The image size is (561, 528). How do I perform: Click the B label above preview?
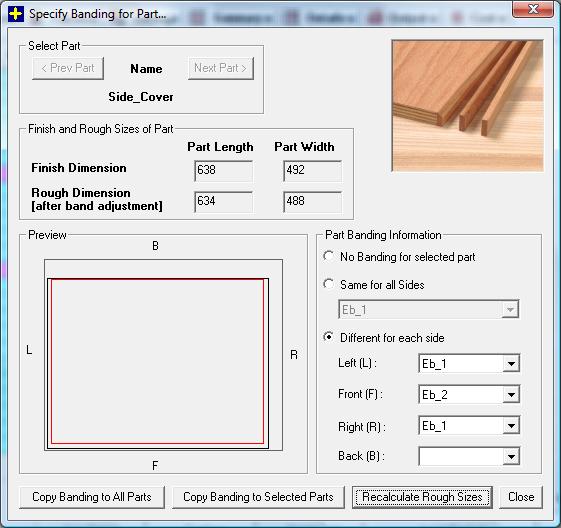pyautogui.click(x=155, y=246)
